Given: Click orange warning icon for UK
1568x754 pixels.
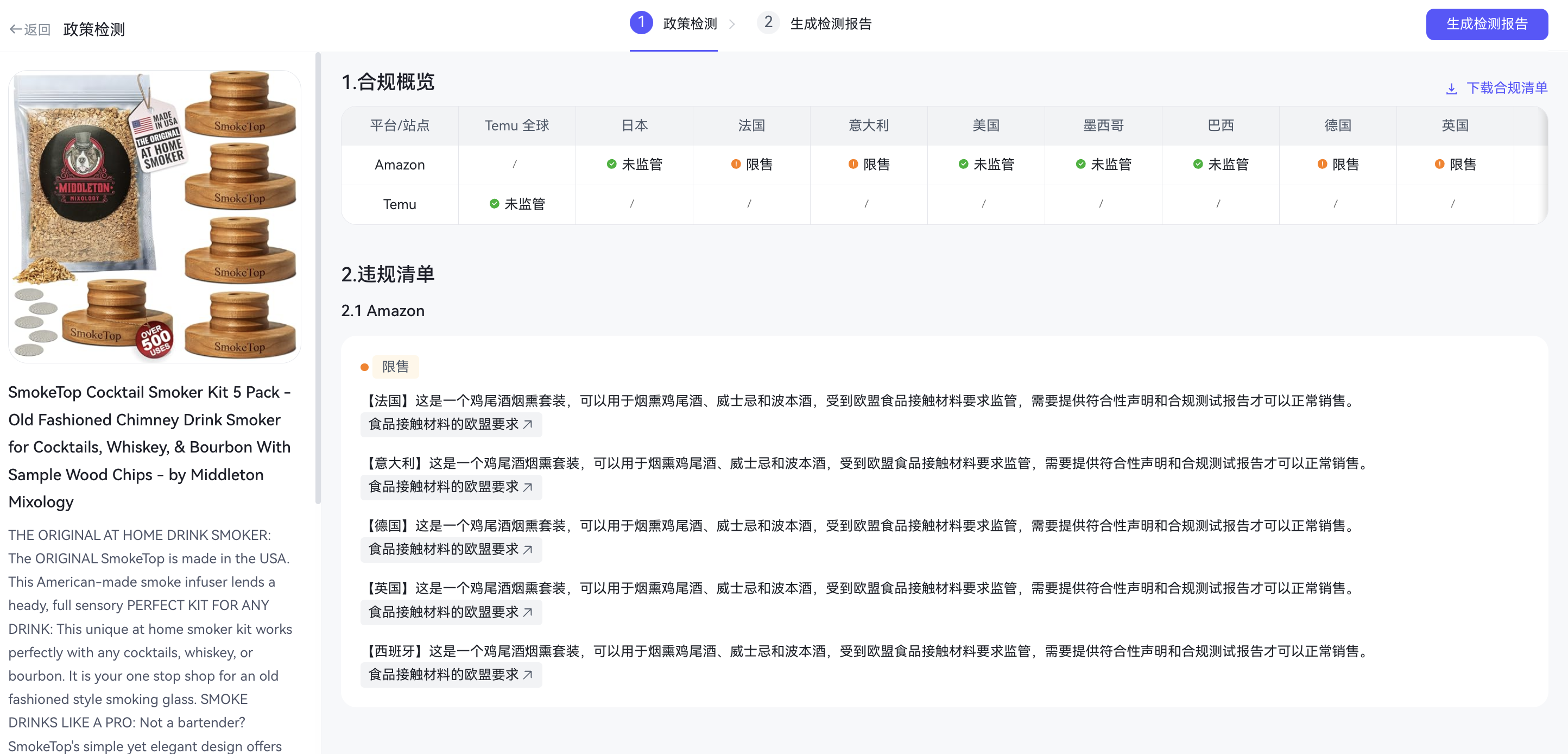Looking at the screenshot, I should 1439,165.
